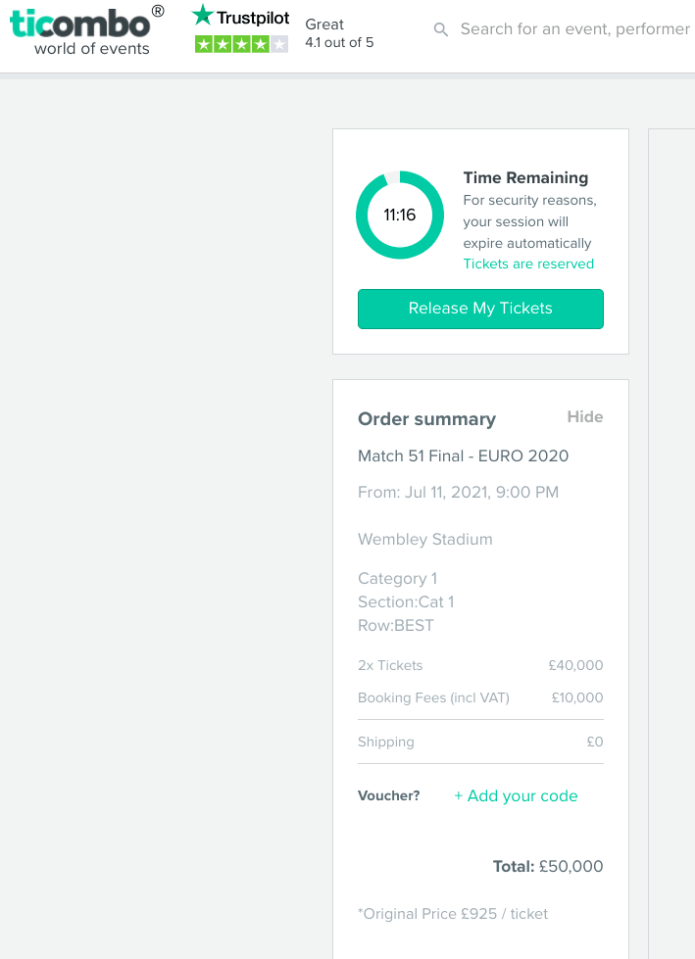Click the Great 4.1 out of 5 rating

coord(339,33)
